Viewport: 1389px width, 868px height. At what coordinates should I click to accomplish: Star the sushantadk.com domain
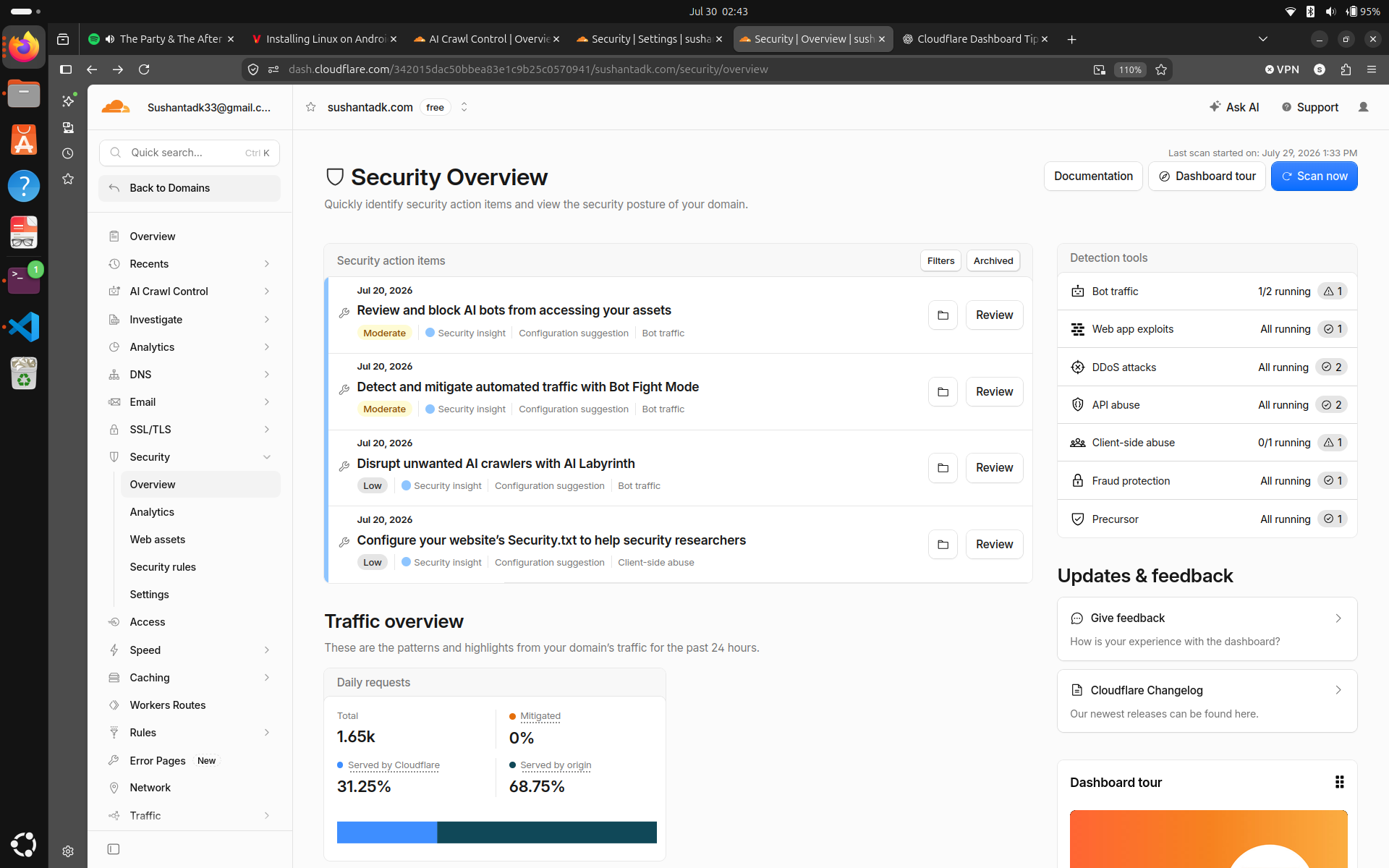coord(311,107)
